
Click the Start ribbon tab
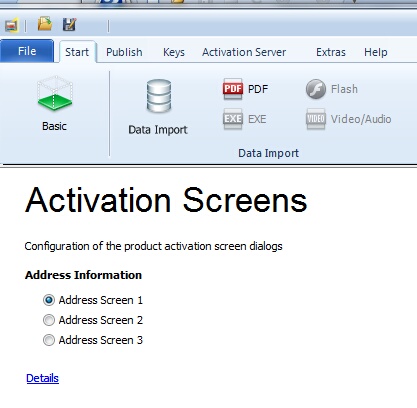click(77, 52)
